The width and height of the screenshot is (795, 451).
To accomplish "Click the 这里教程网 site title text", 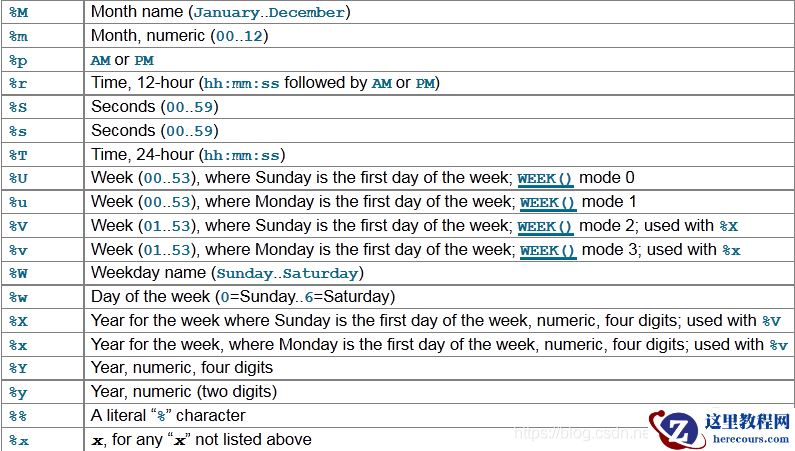I will click(748, 421).
